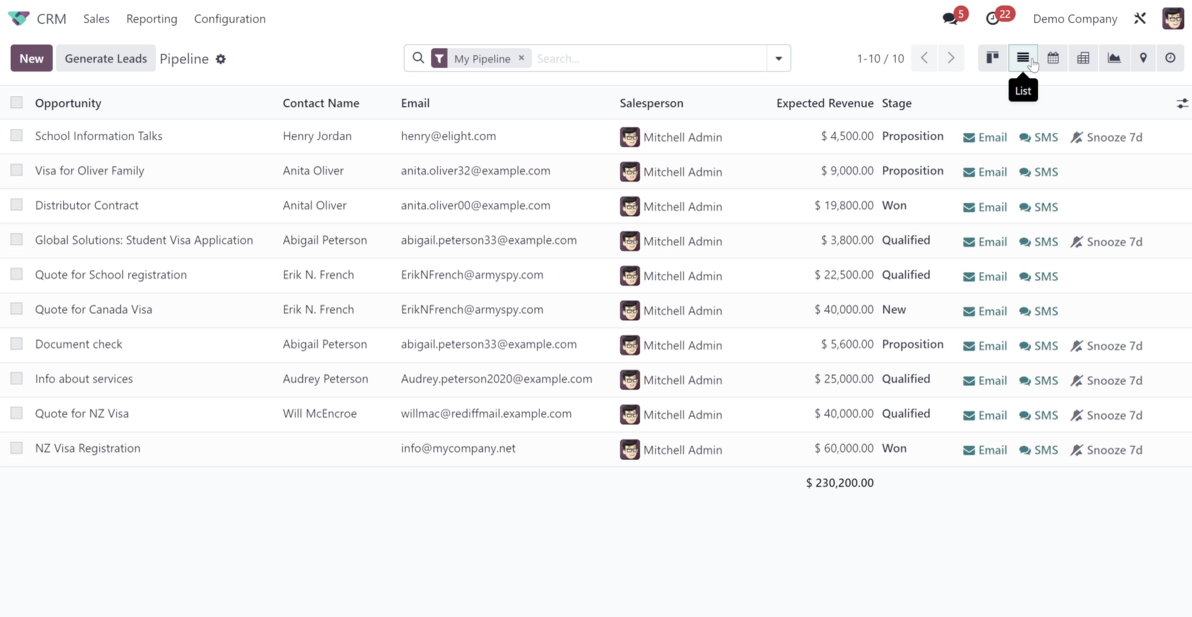The height and width of the screenshot is (617, 1192).
Task: Switch to Kanban view
Action: coord(993,58)
